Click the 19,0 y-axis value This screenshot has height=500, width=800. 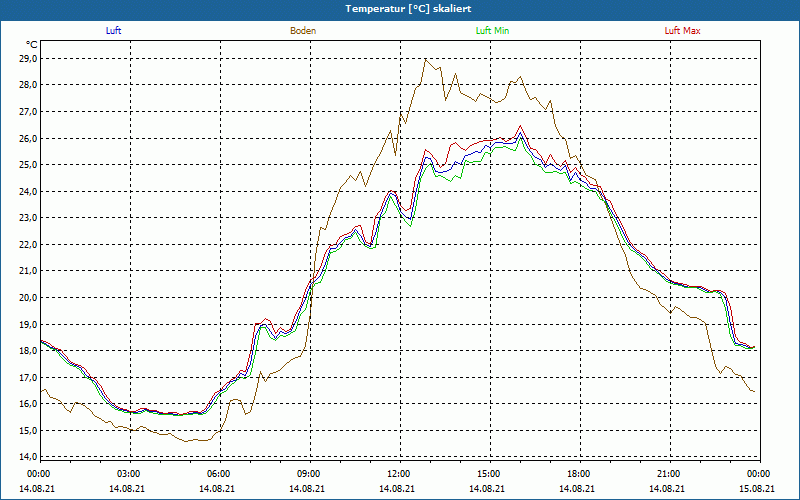pyautogui.click(x=29, y=324)
